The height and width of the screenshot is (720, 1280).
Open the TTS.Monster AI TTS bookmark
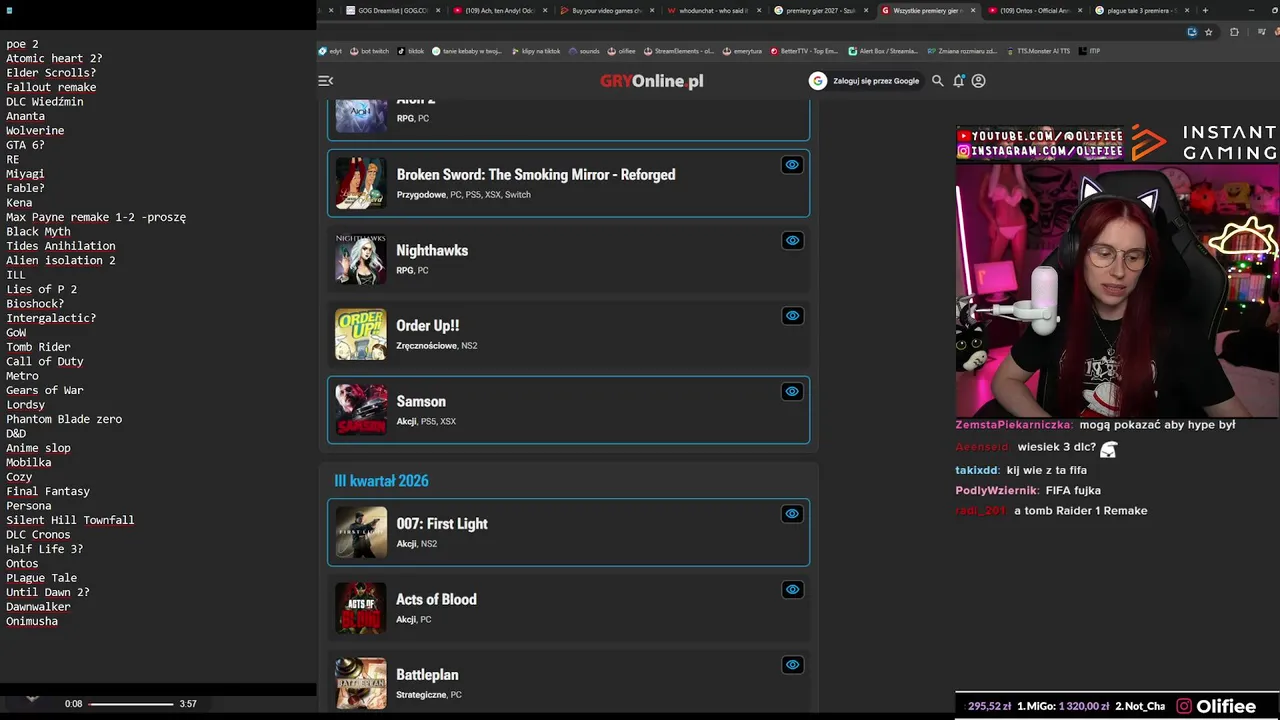[1038, 51]
